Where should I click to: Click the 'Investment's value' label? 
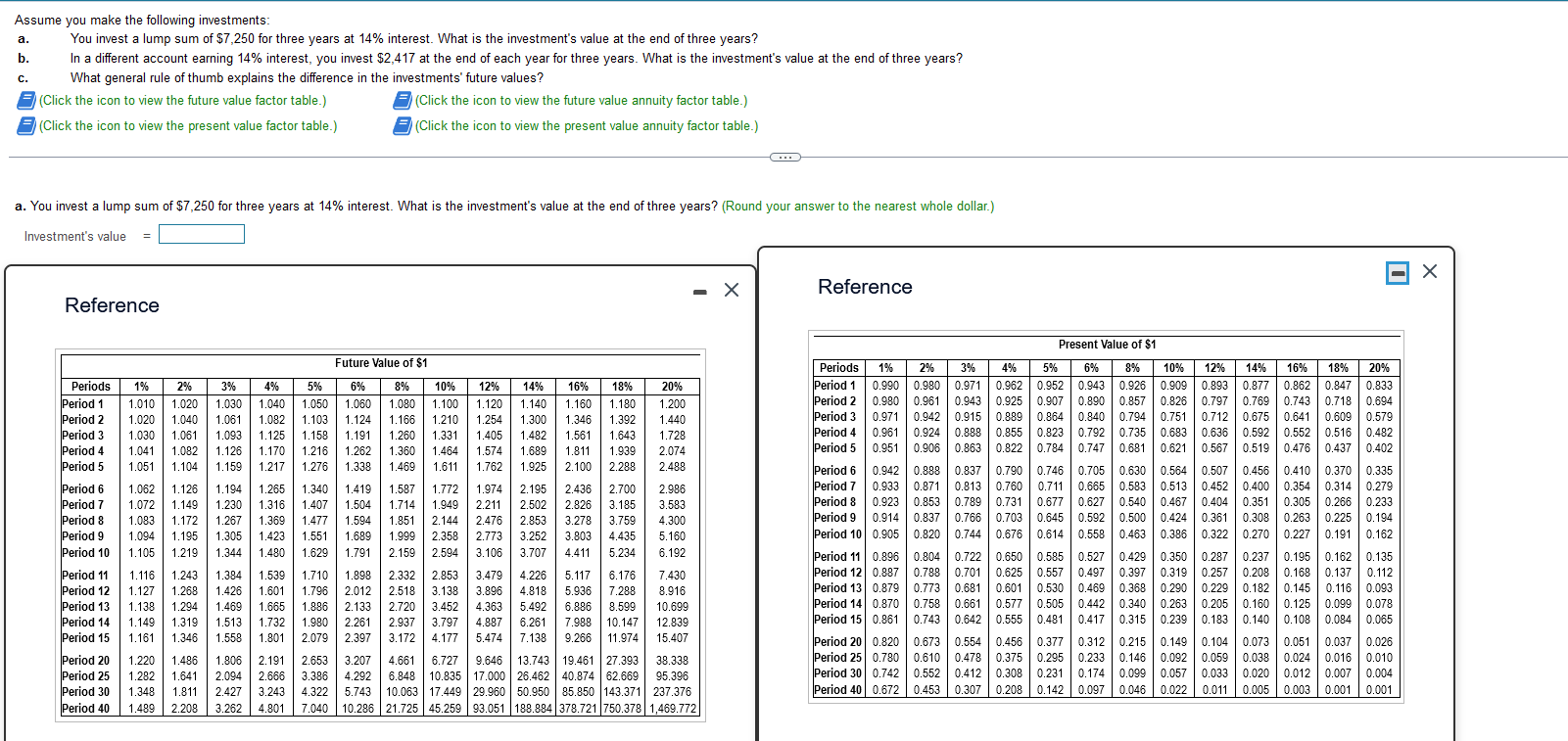[x=75, y=237]
